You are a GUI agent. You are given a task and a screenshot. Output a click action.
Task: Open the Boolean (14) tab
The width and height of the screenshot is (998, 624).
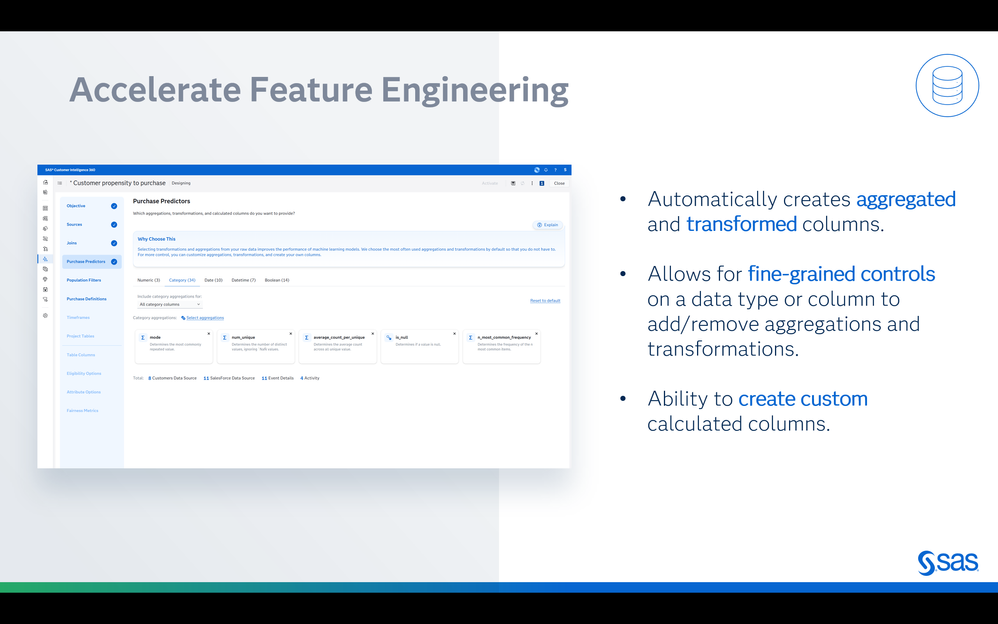coord(277,280)
